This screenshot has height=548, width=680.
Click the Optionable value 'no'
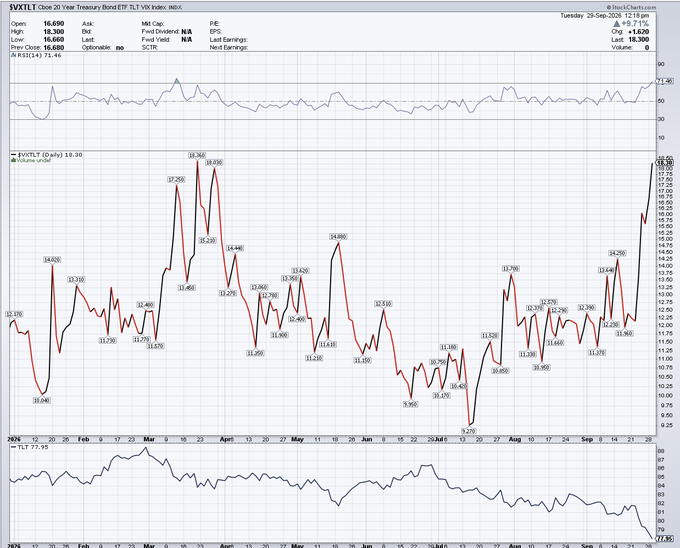[x=120, y=48]
